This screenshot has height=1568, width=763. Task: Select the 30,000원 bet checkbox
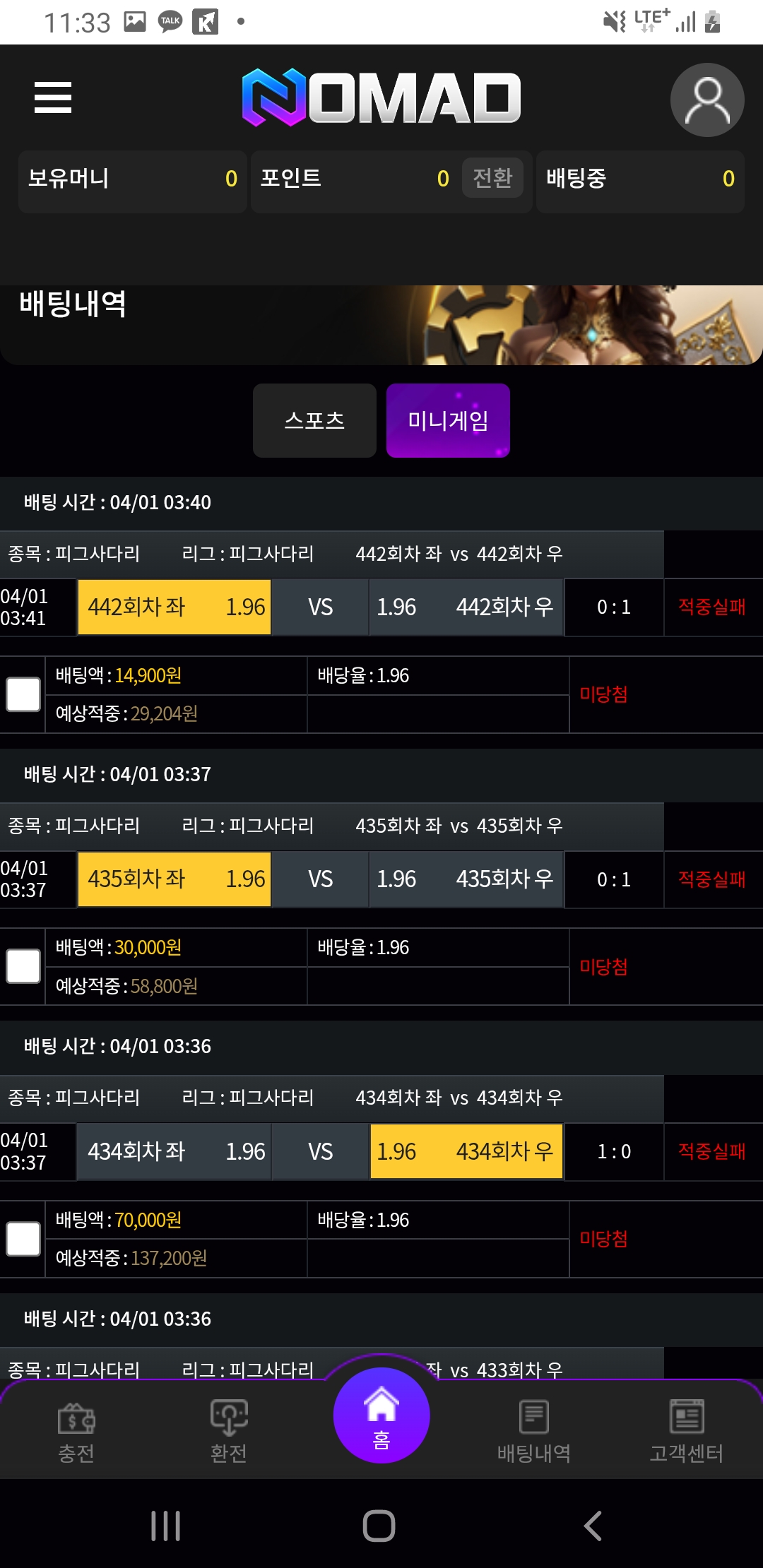click(x=23, y=966)
